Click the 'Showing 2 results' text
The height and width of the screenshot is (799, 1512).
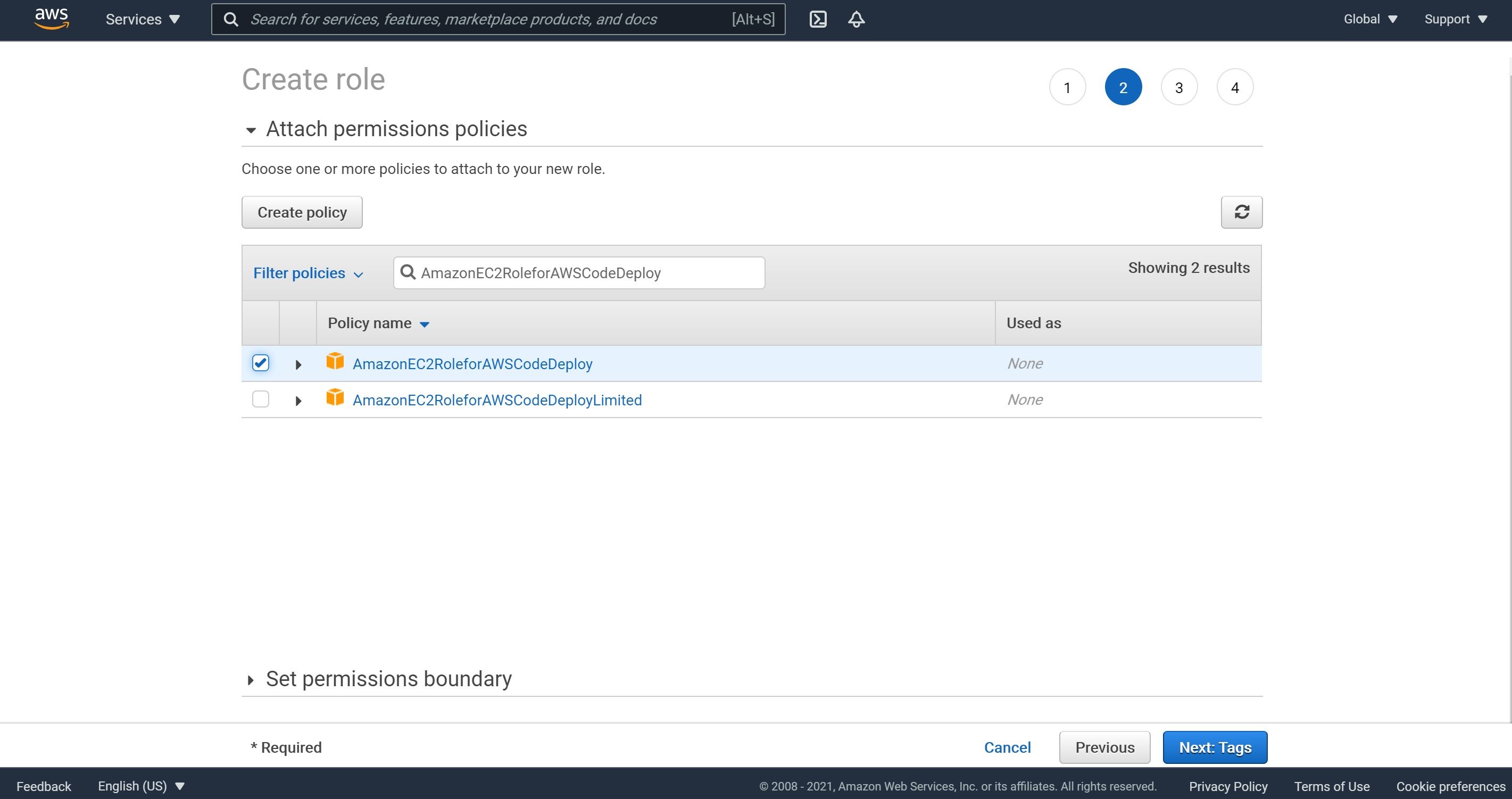click(x=1189, y=268)
